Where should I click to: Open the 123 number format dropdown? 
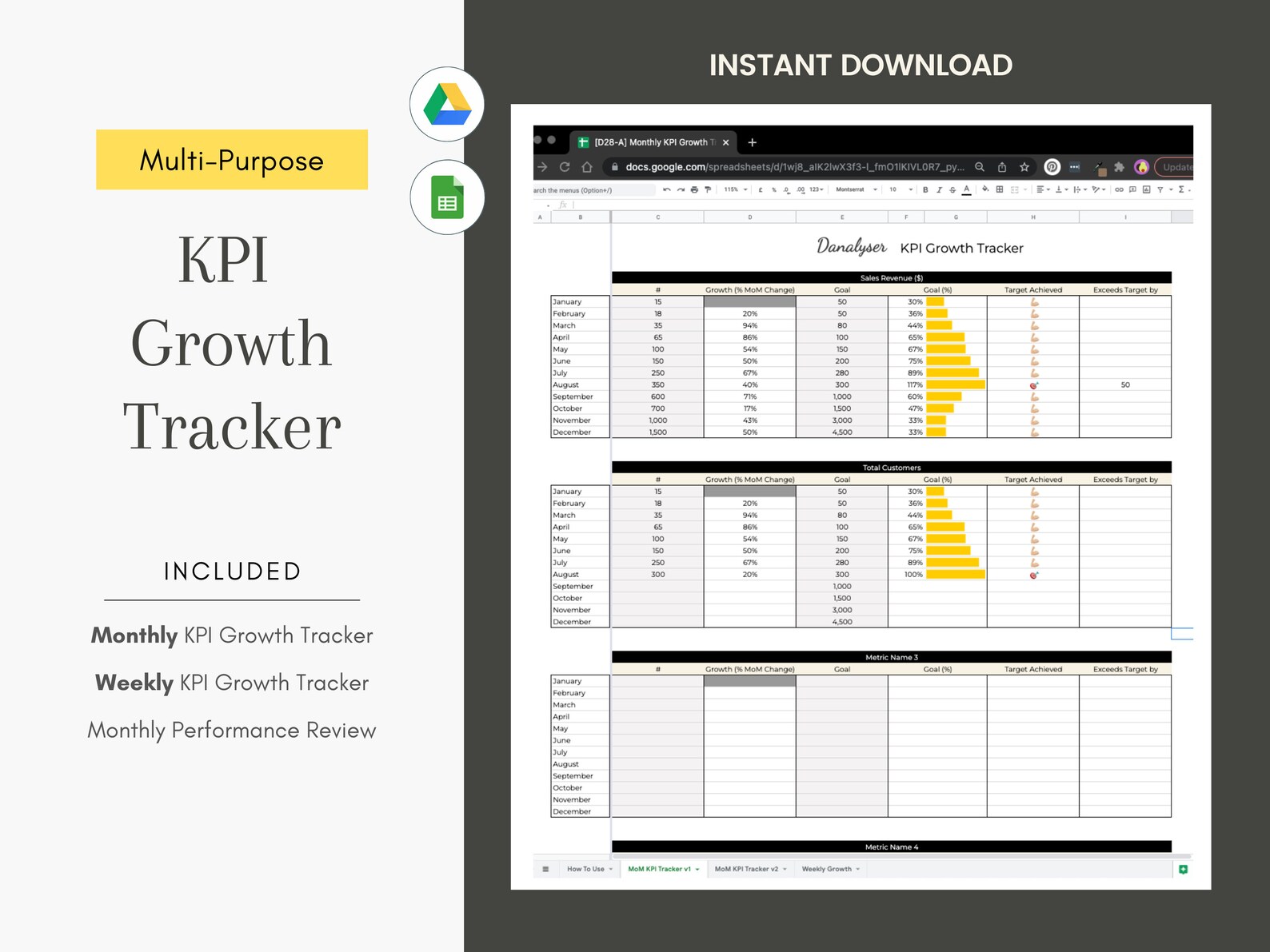(x=817, y=190)
